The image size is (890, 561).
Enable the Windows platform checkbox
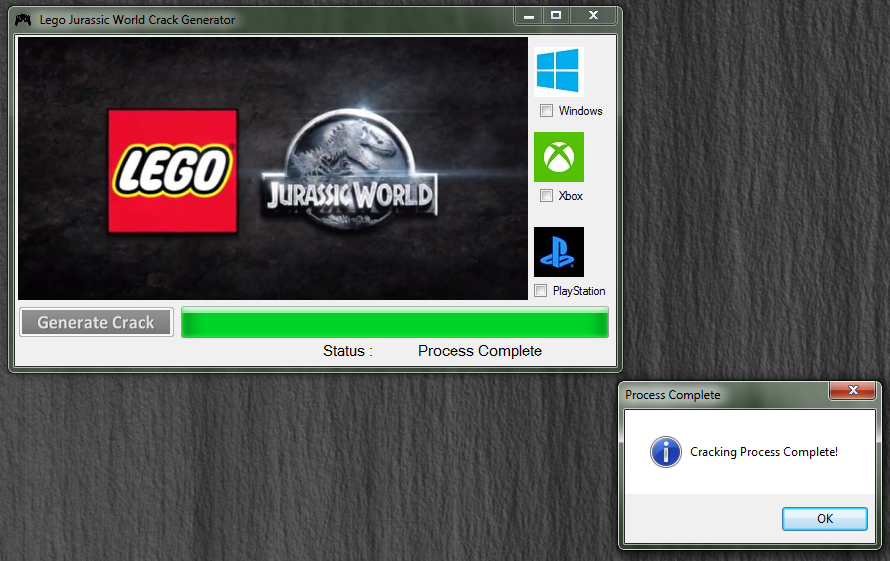(546, 111)
